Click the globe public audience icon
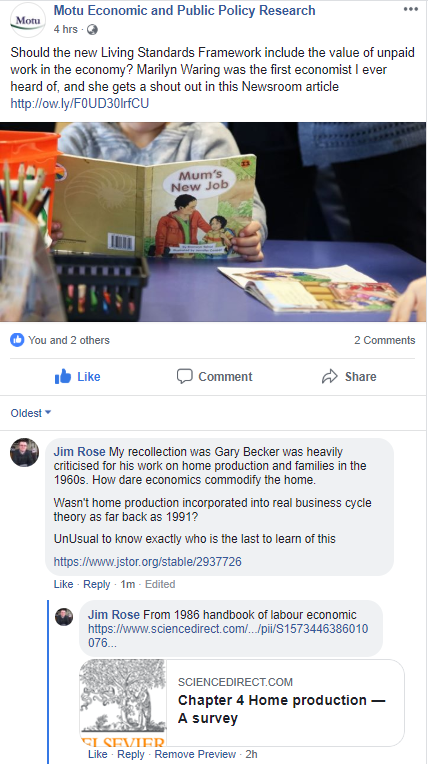The image size is (428, 764). point(92,30)
